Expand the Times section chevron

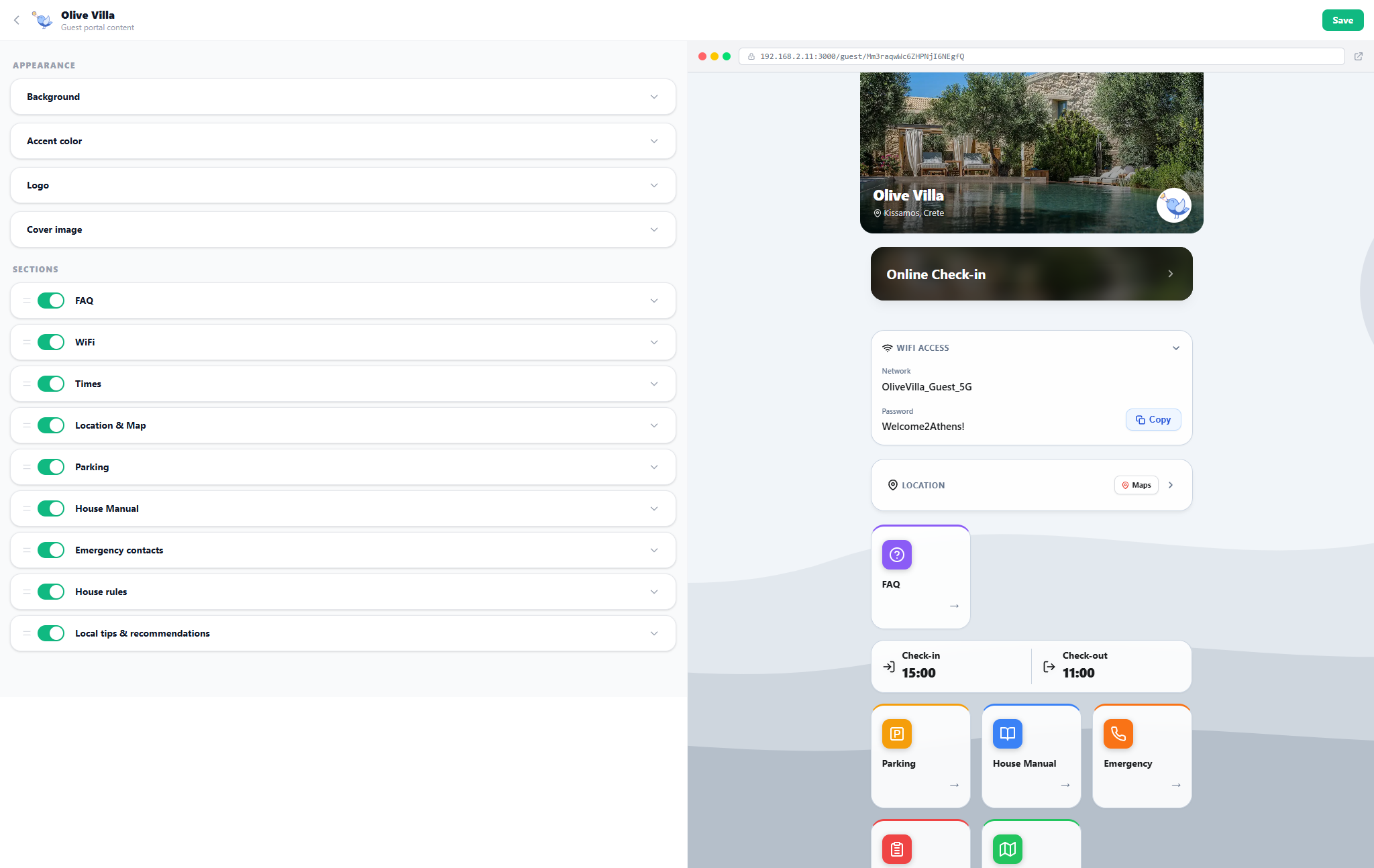pyautogui.click(x=654, y=384)
